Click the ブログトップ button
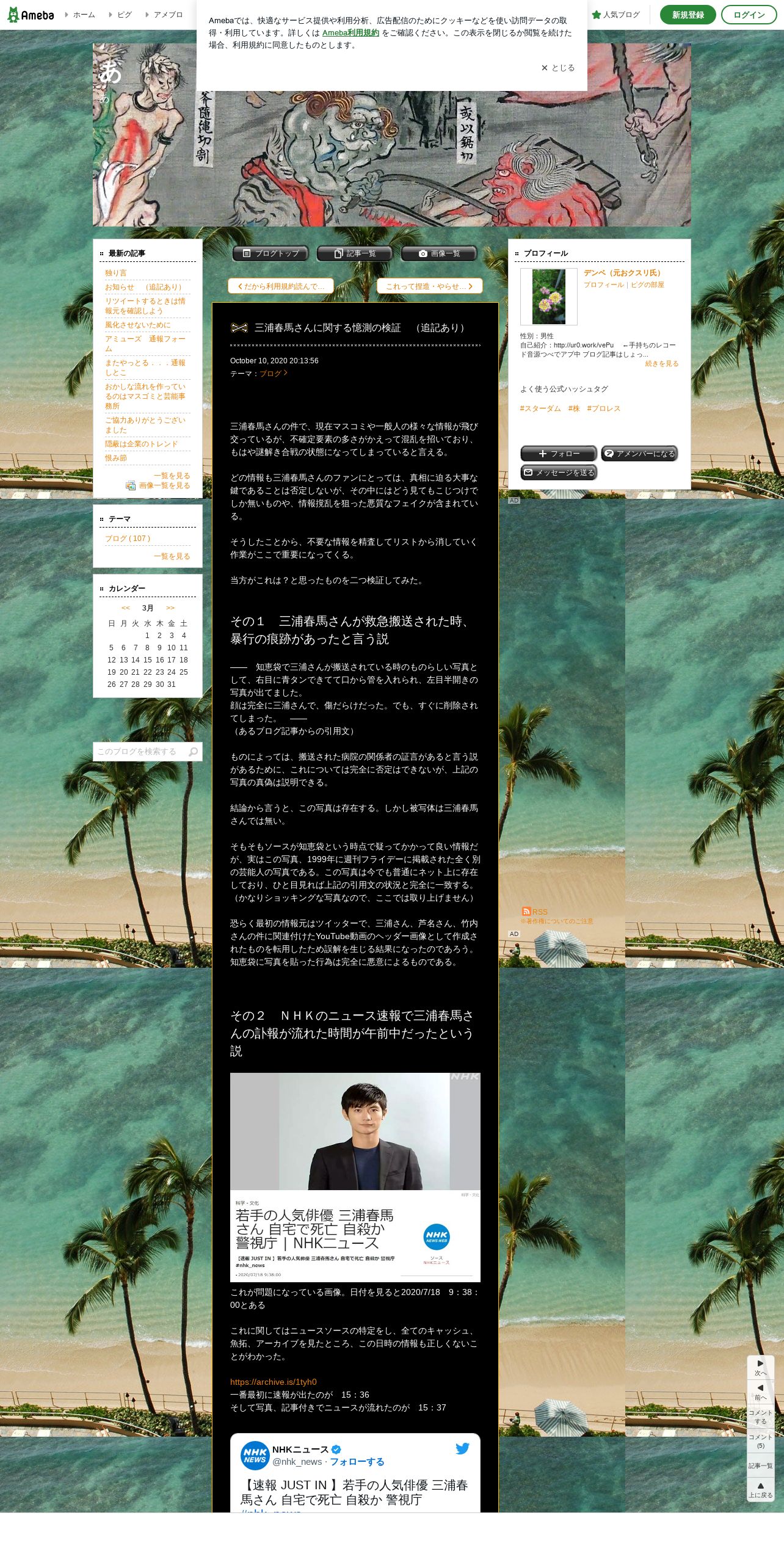Image resolution: width=784 pixels, height=1568 pixels. coord(270,253)
